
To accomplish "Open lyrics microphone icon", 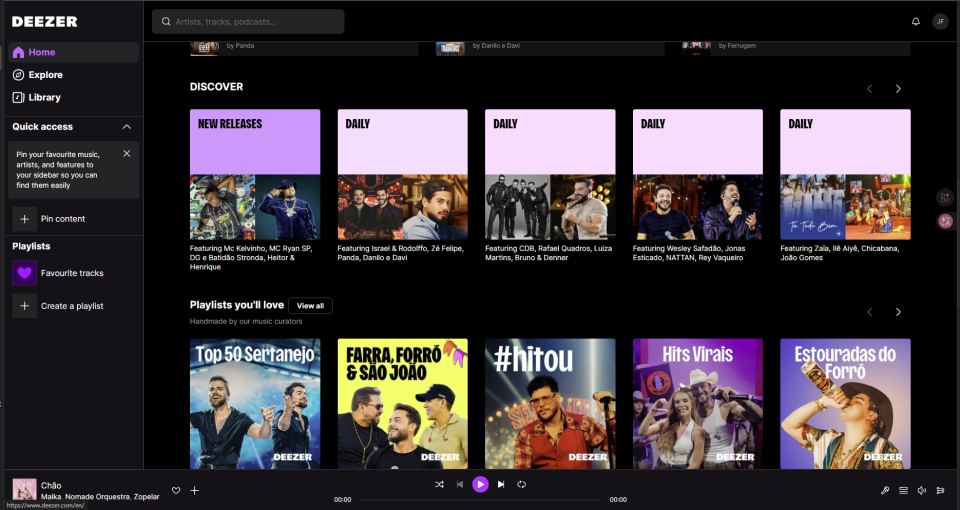I will [x=885, y=490].
